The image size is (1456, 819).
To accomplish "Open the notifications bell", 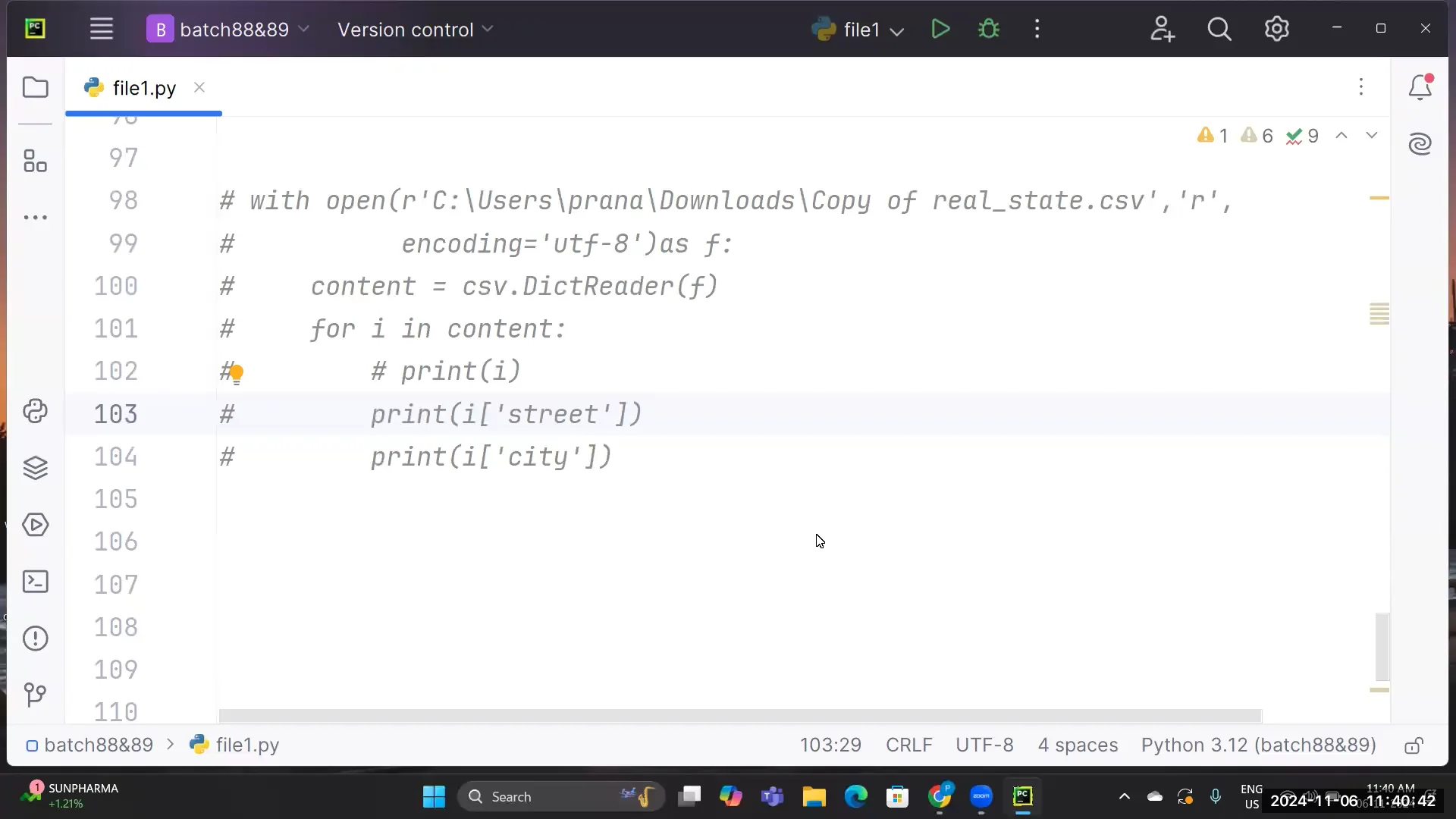I will [1420, 86].
